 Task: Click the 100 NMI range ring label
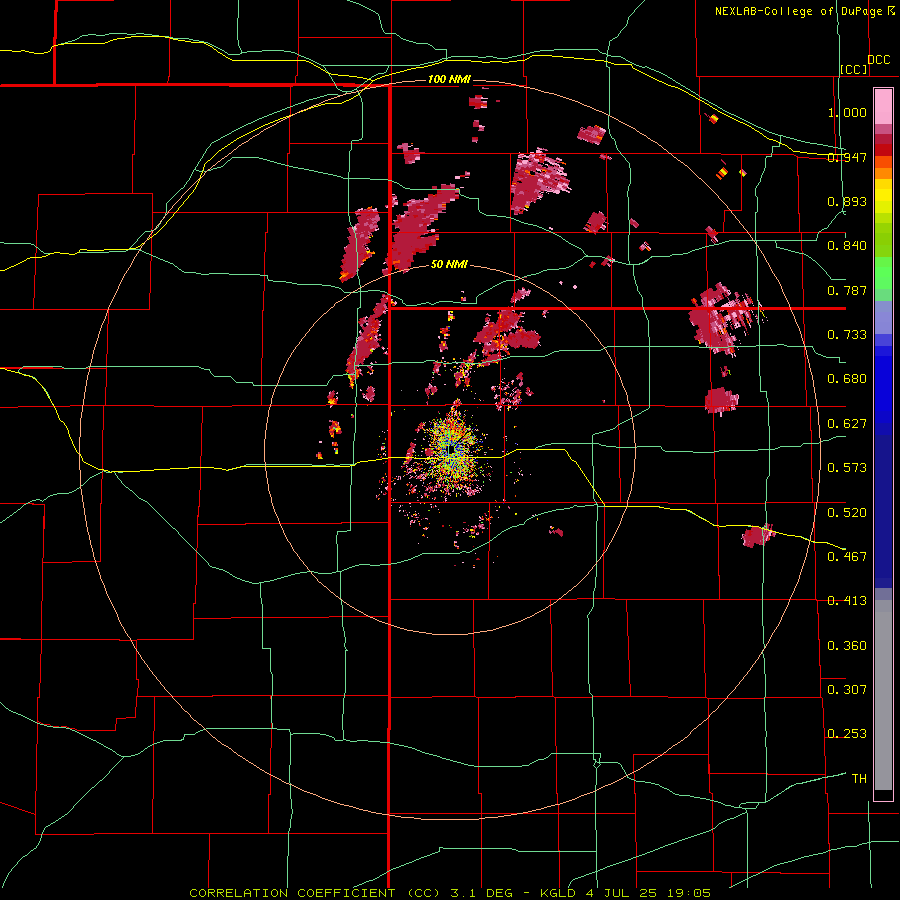[x=449, y=79]
